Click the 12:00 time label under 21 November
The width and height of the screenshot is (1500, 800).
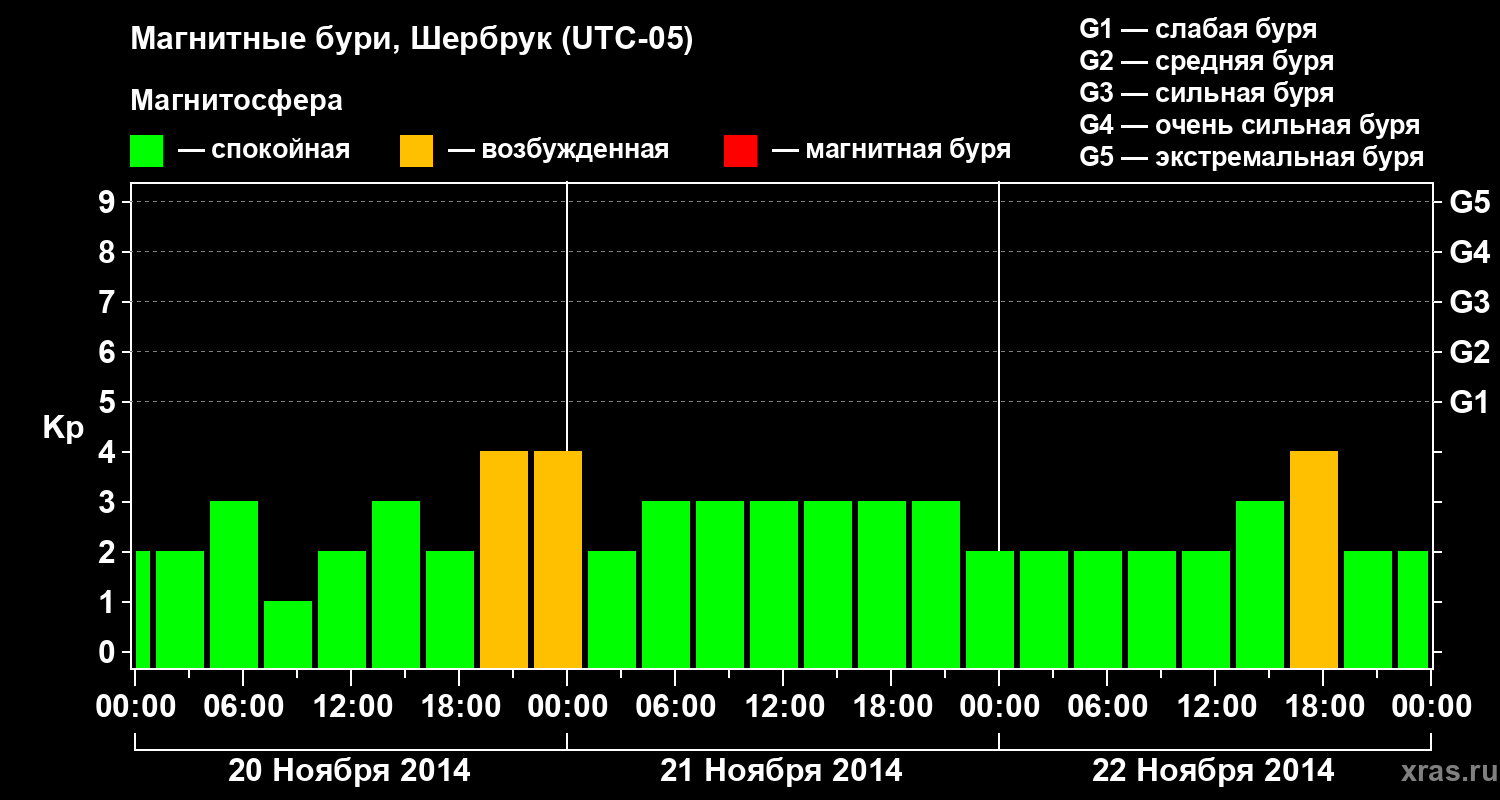[781, 707]
